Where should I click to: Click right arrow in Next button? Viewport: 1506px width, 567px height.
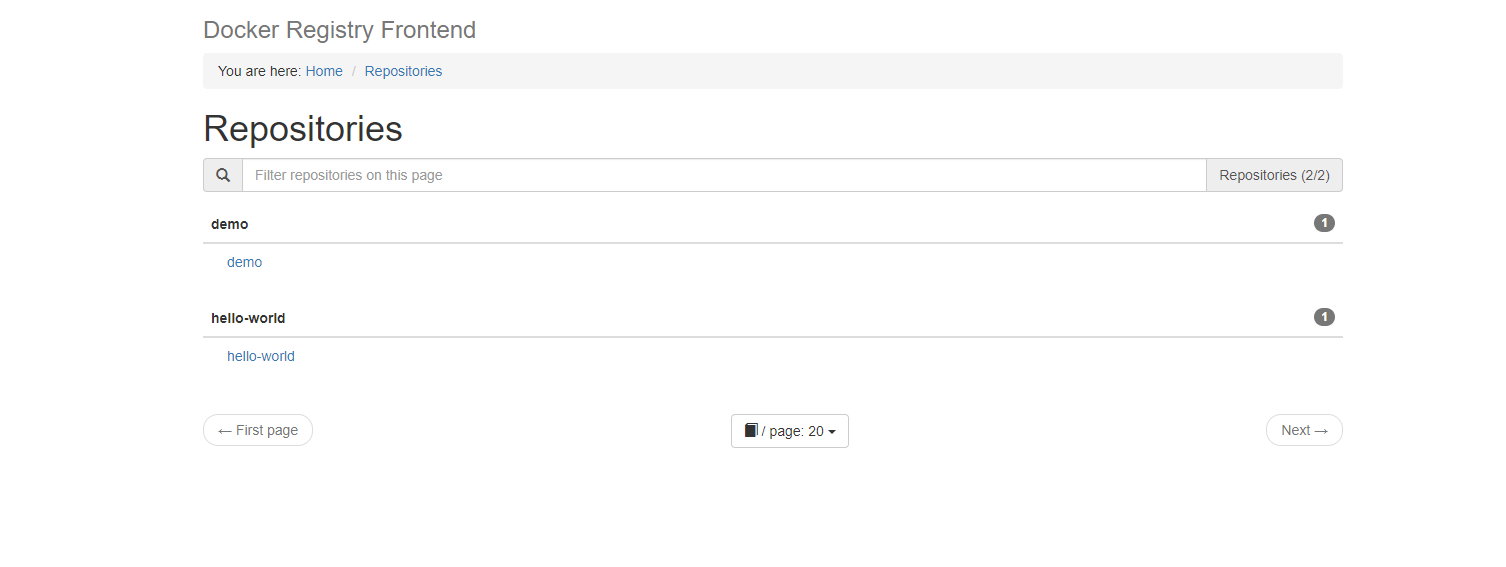(x=1321, y=431)
